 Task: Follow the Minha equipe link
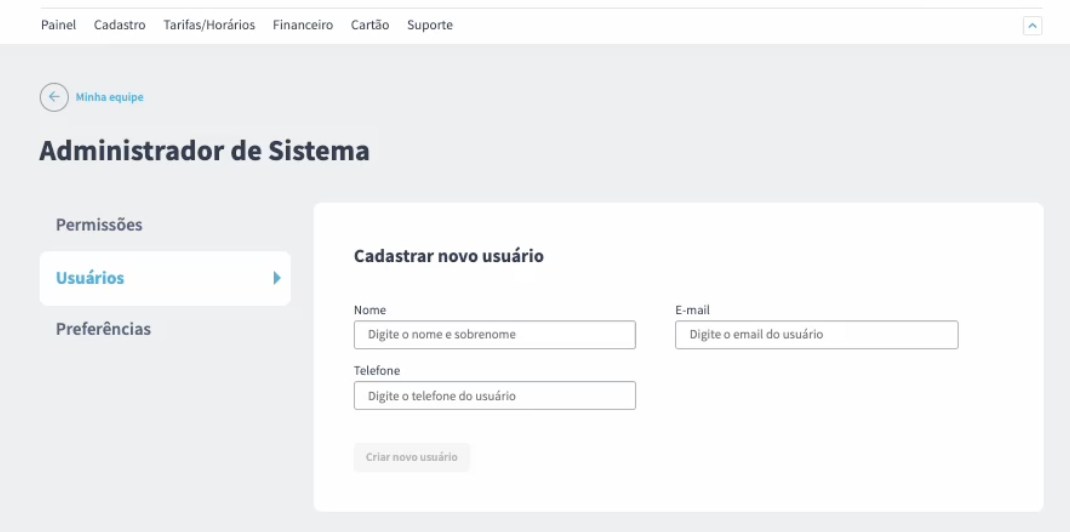pyautogui.click(x=109, y=97)
